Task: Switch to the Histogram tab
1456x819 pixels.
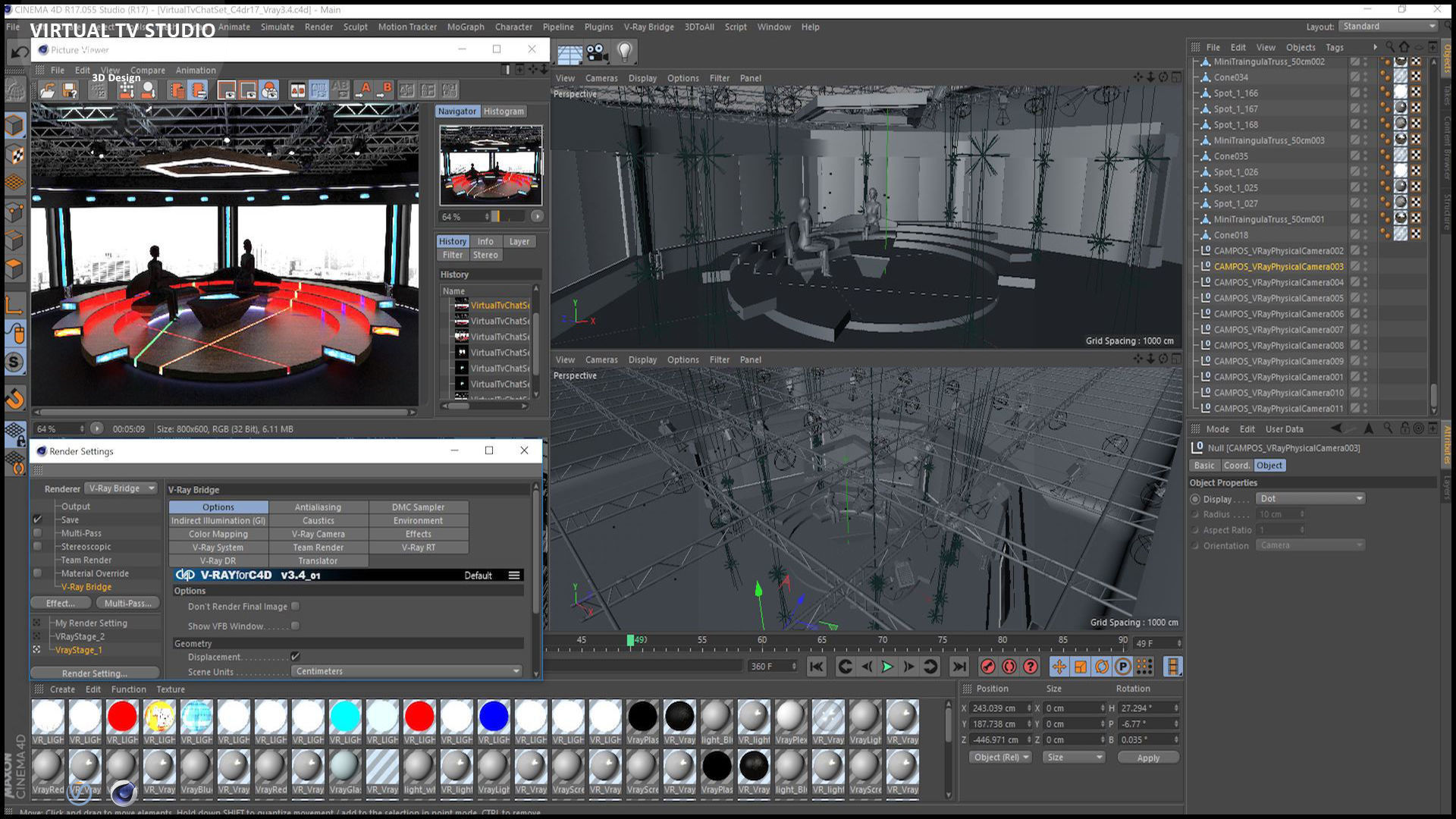Action: (504, 111)
